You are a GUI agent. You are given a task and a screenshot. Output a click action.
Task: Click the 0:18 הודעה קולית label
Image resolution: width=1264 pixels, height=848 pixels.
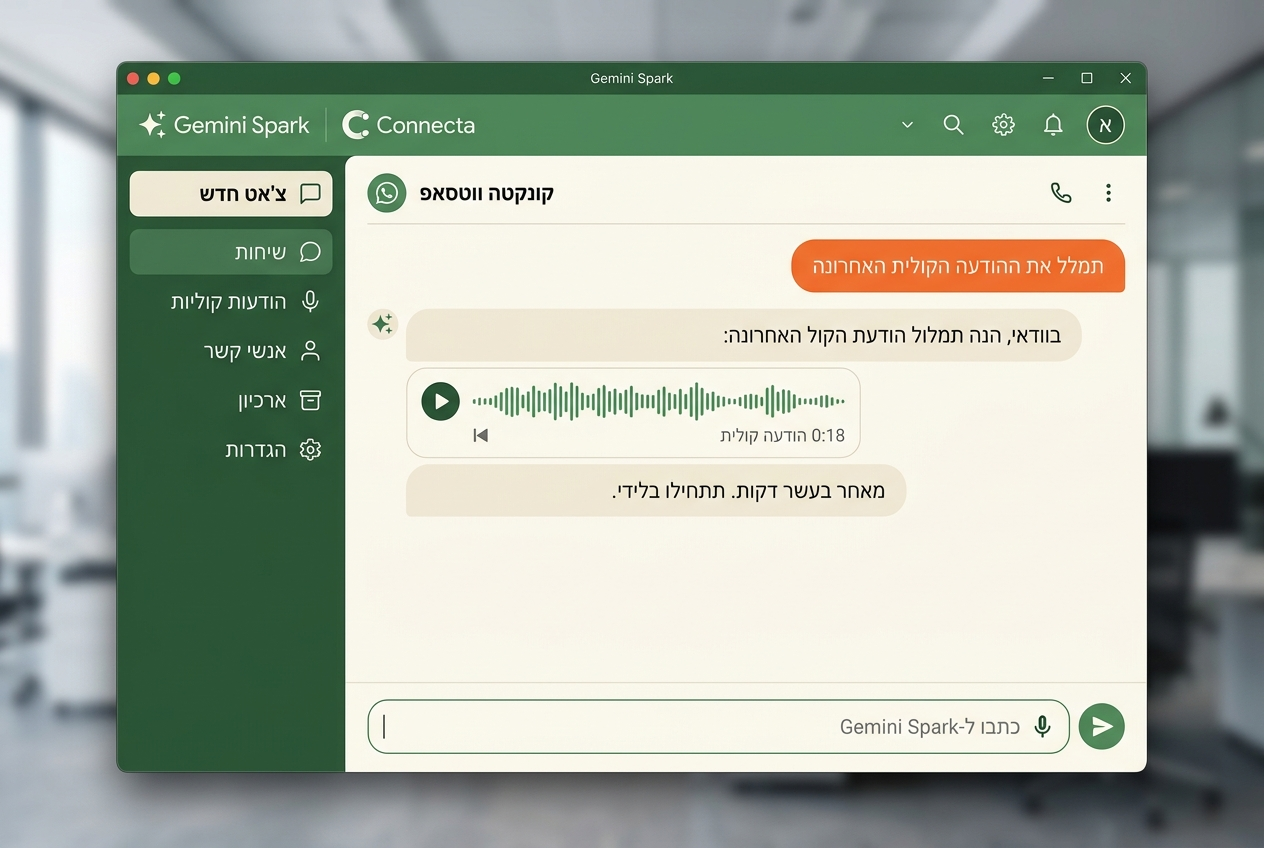[782, 436]
